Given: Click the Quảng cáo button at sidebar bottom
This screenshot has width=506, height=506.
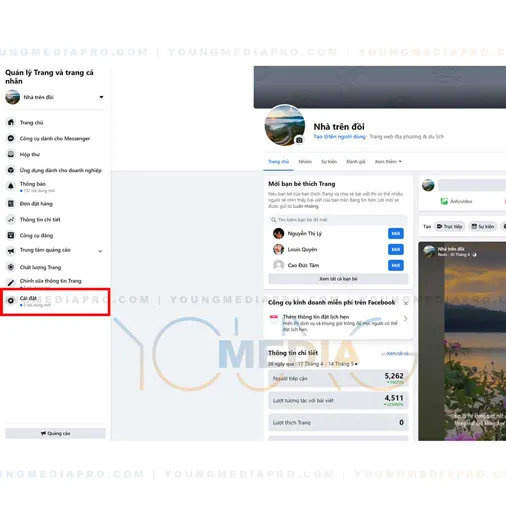Looking at the screenshot, I should [x=55, y=433].
